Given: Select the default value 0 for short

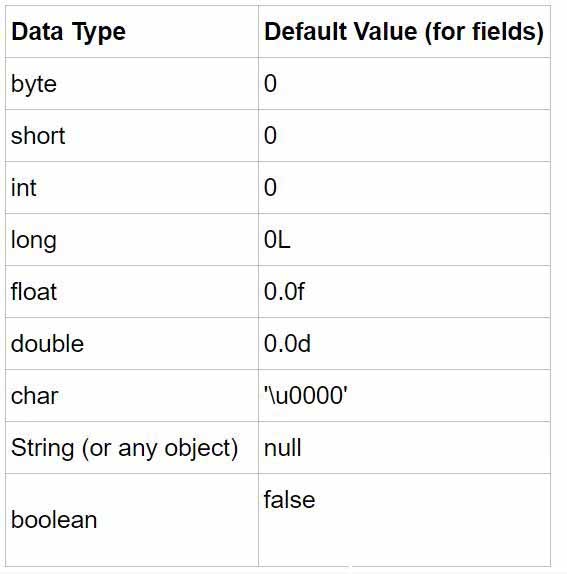Looking at the screenshot, I should [x=404, y=135].
